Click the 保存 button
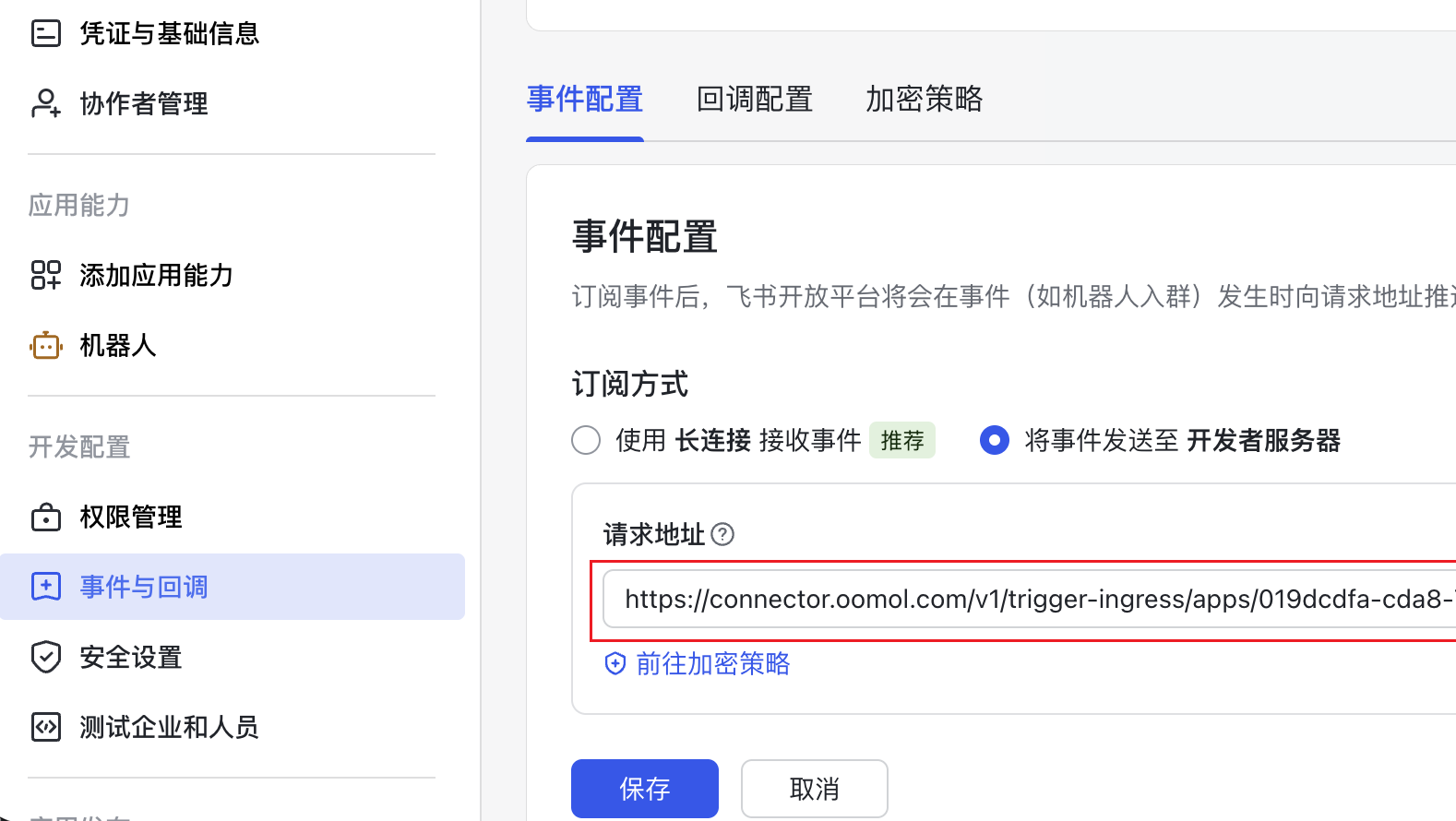The height and width of the screenshot is (821, 1456). point(644,789)
